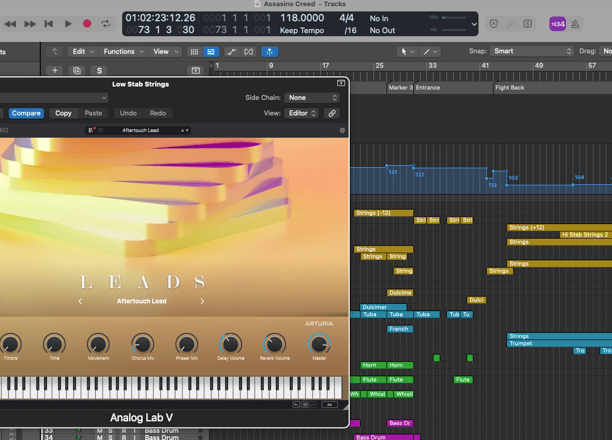
Task: Click the Fast Forward transport button
Action: click(x=30, y=24)
